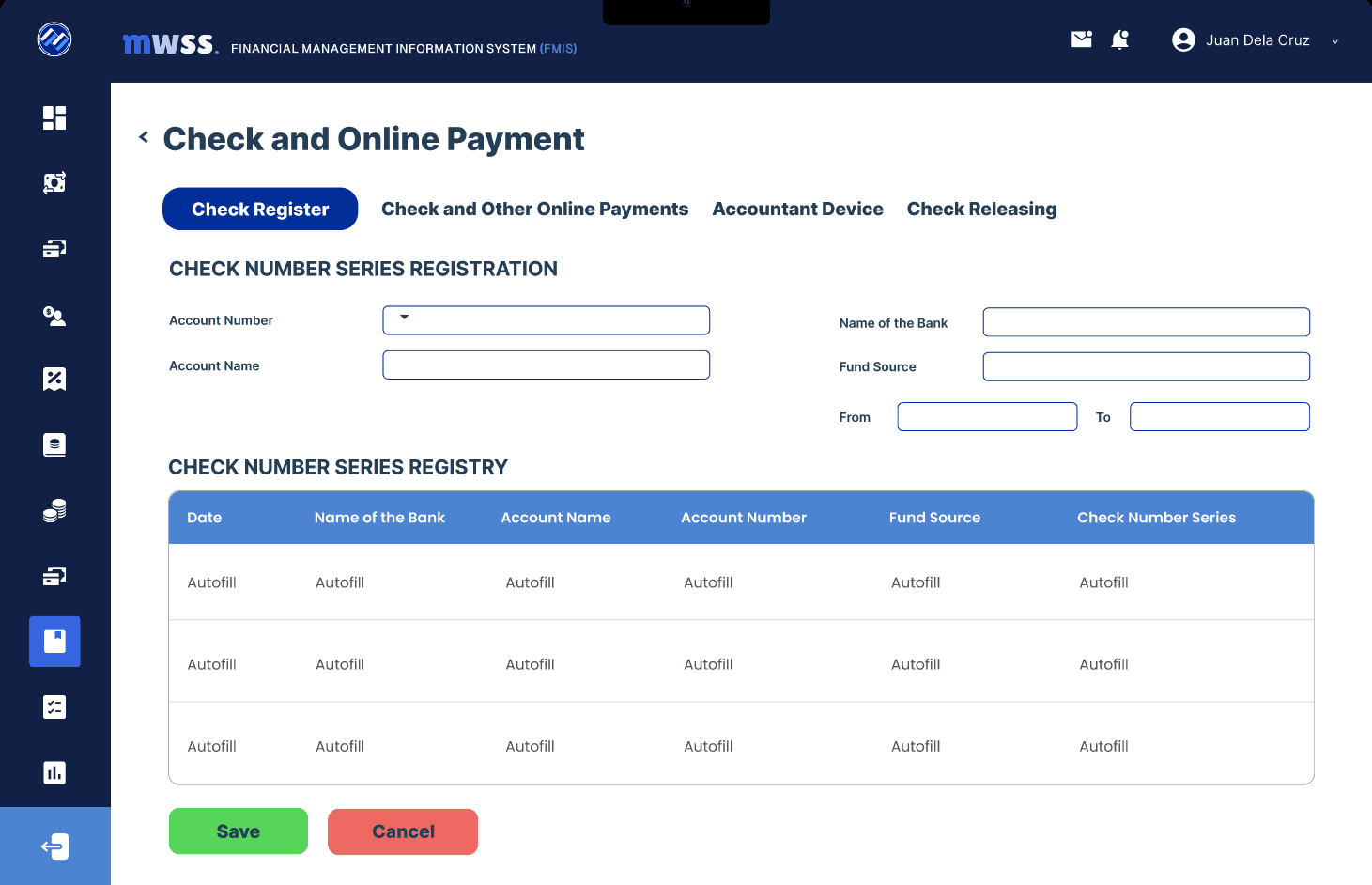This screenshot has width=1372, height=885.
Task: Open the dashboard grid icon
Action: (x=54, y=117)
